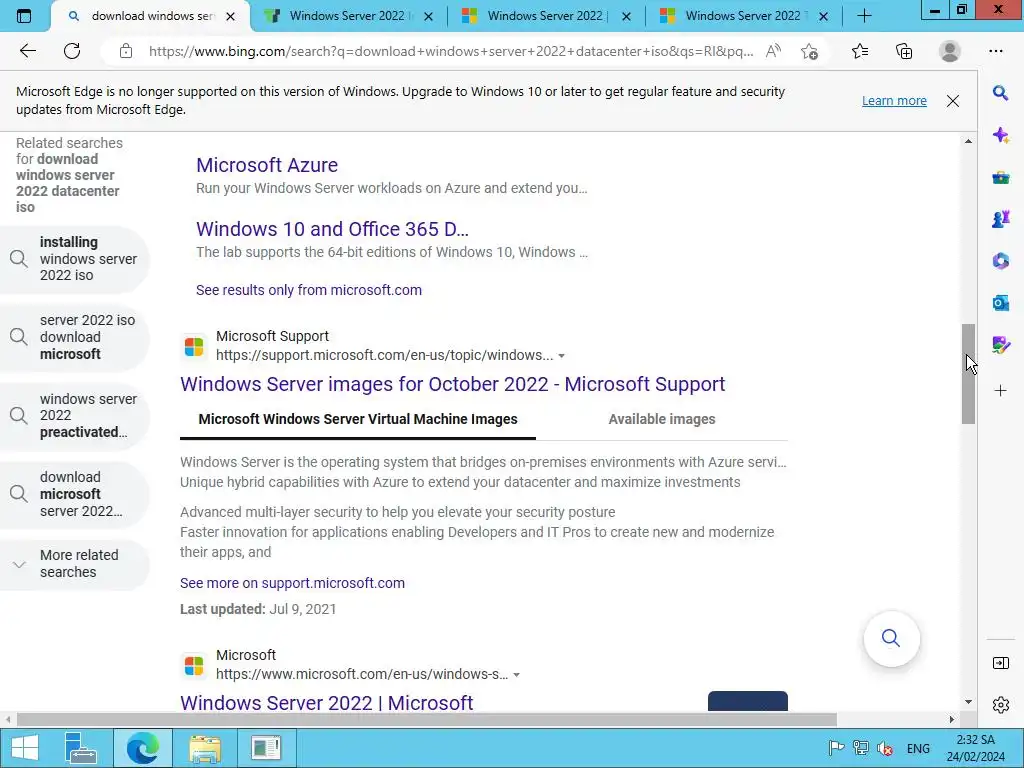The height and width of the screenshot is (768, 1024).
Task: Toggle the sidebar dock icon
Action: point(1000,664)
